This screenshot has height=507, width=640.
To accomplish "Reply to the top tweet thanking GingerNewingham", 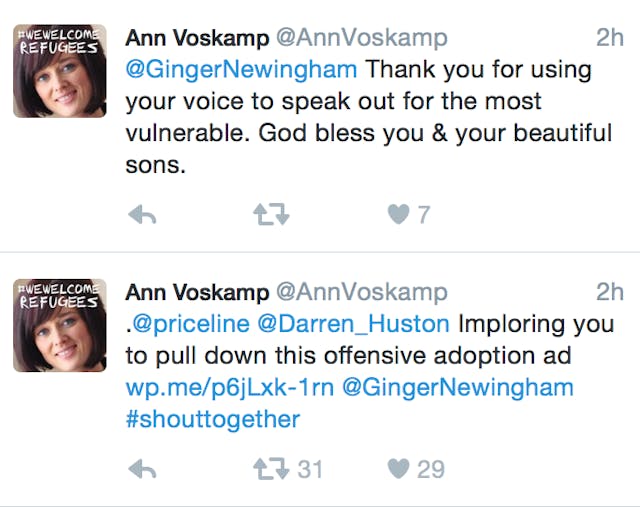I will [x=142, y=214].
